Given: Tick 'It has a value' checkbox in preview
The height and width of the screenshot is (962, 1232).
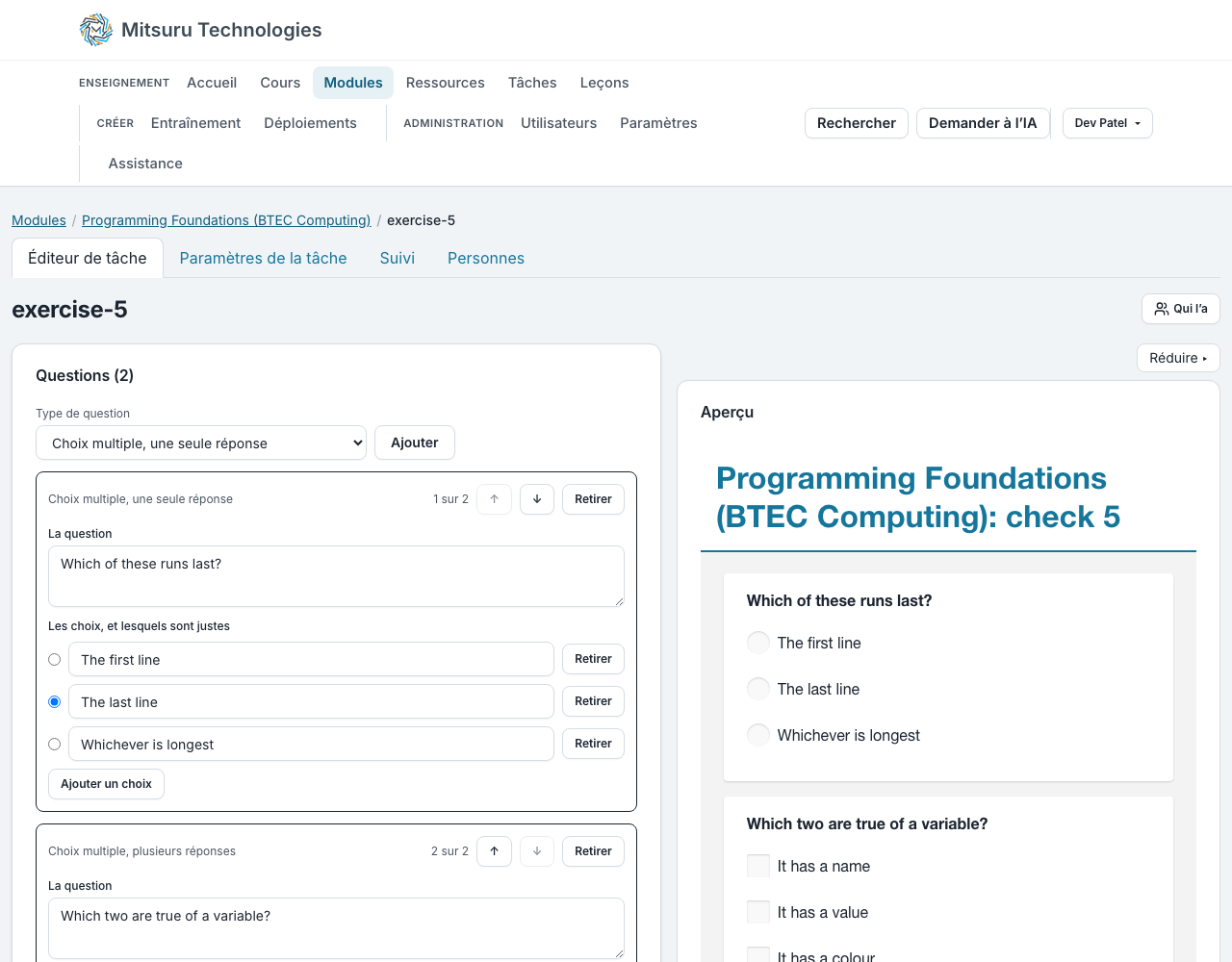Looking at the screenshot, I should point(758,912).
